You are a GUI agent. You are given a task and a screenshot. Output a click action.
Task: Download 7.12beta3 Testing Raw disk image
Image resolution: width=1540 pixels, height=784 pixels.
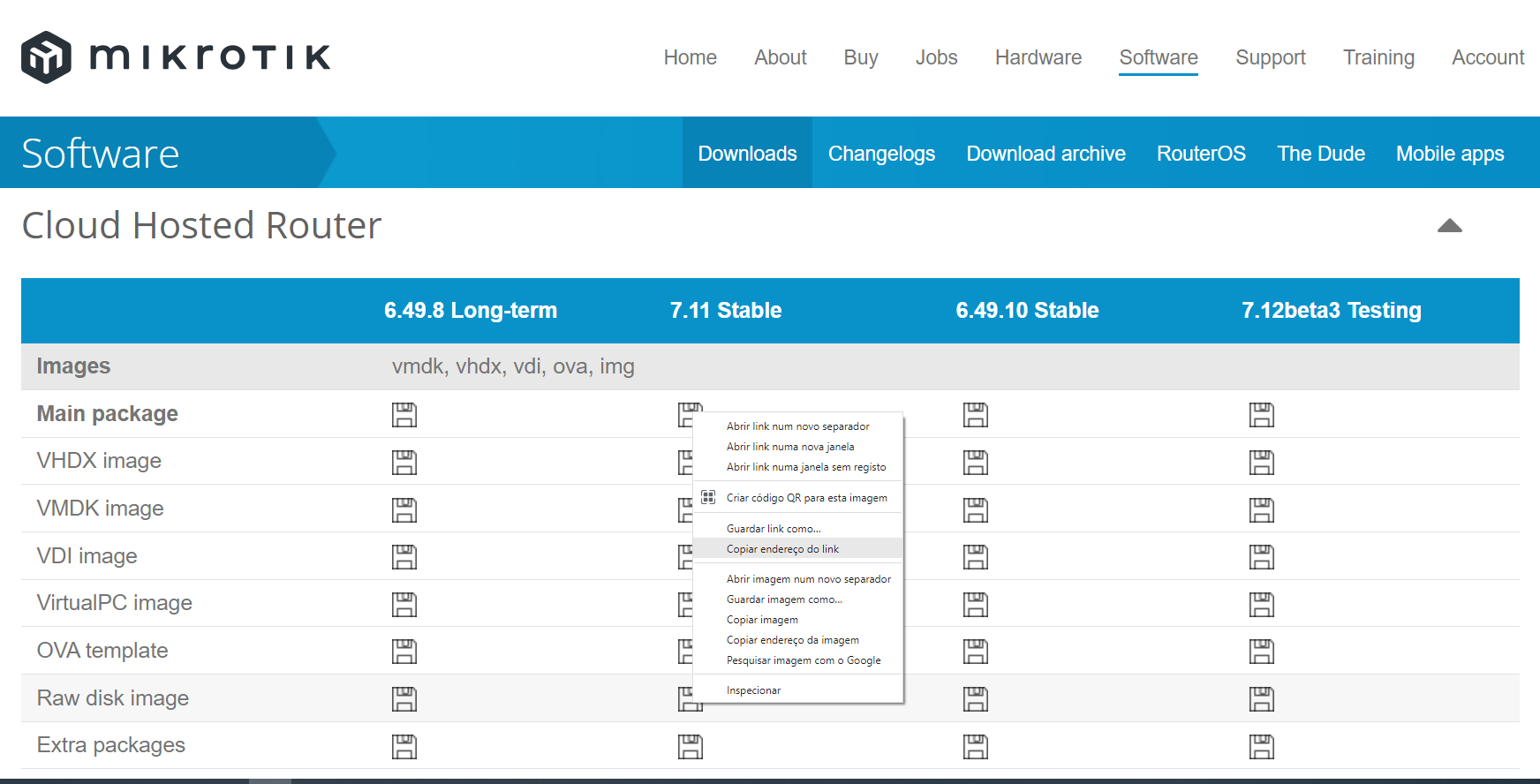click(x=1262, y=699)
